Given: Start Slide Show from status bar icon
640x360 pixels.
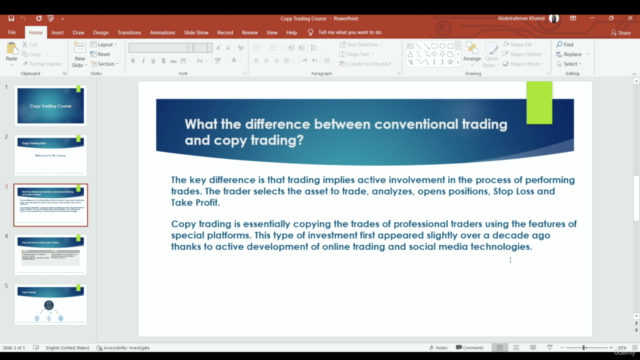Looking at the screenshot, I should 550,348.
